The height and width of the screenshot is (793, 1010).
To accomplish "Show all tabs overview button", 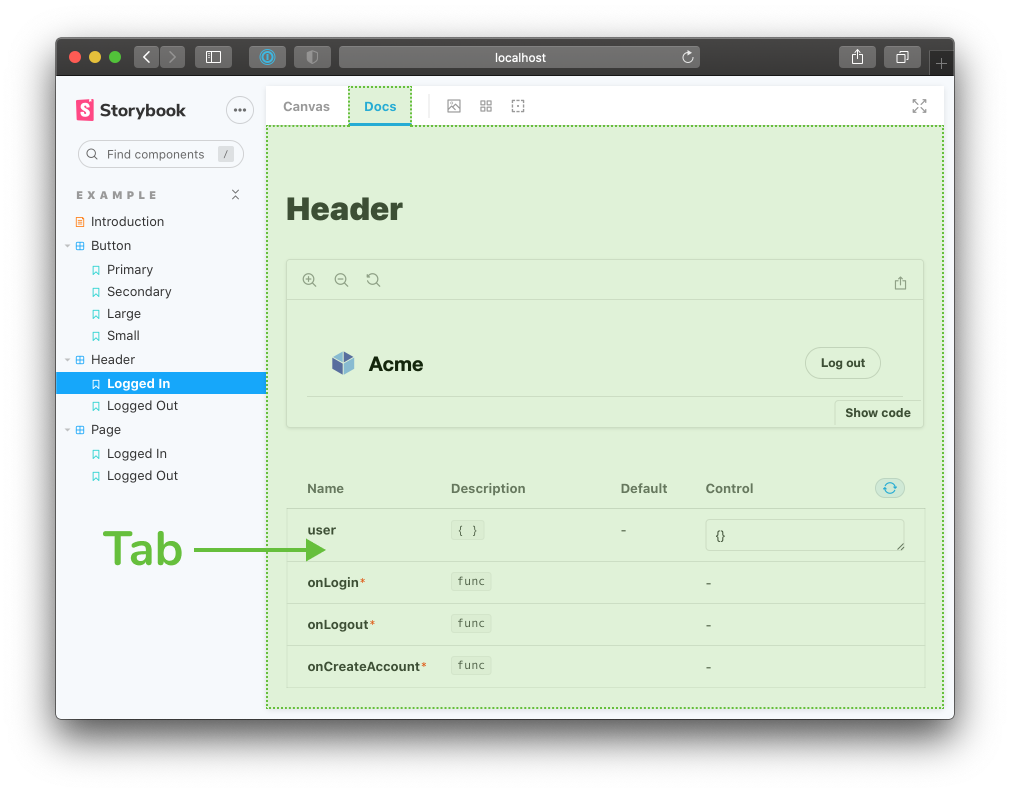I will coord(902,57).
